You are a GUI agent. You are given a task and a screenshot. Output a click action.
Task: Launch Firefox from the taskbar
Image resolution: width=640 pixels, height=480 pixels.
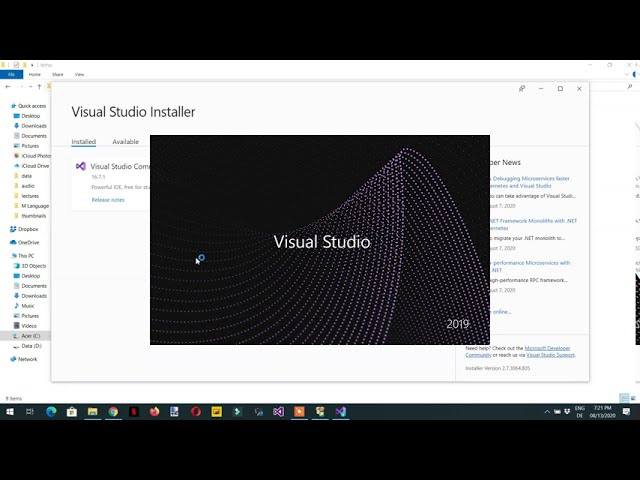tap(154, 412)
